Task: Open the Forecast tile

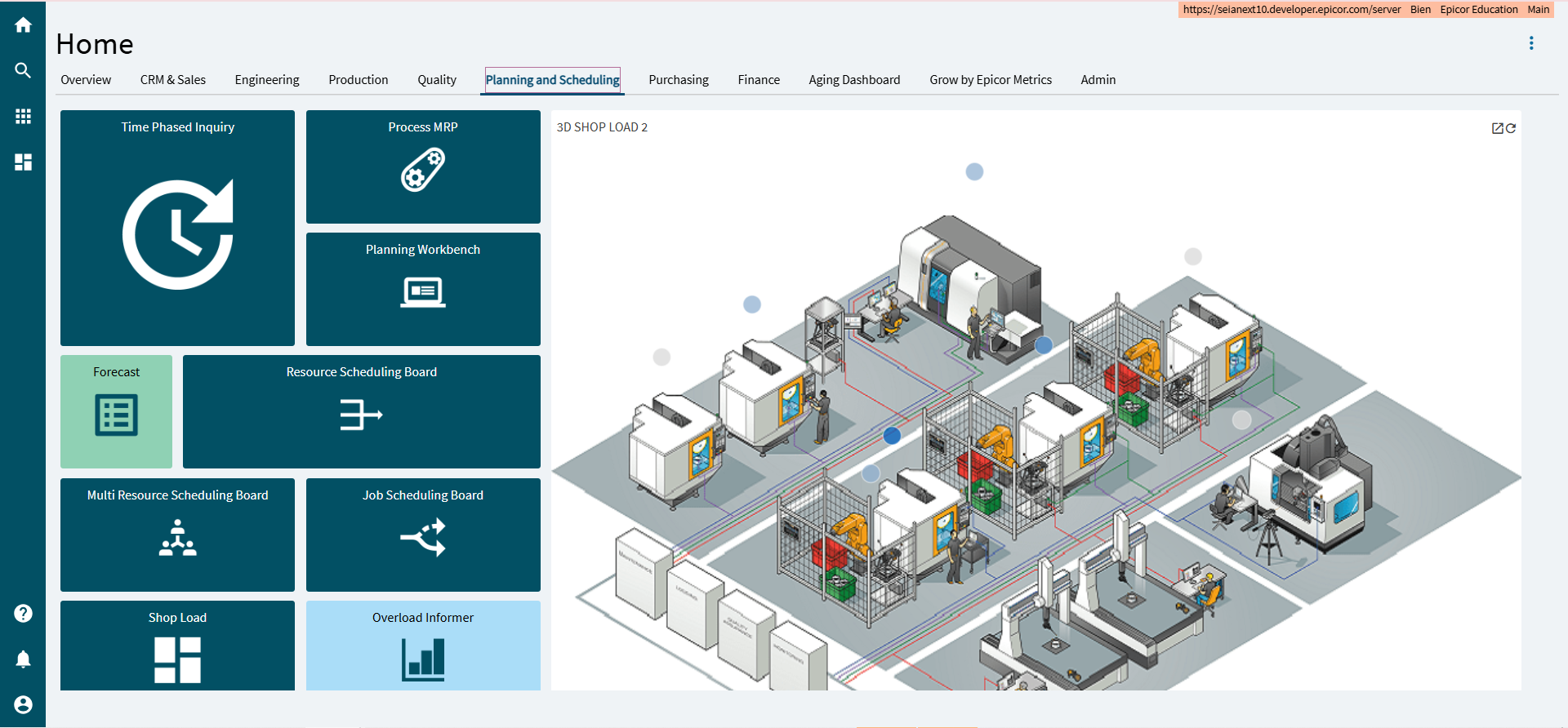Action: (116, 411)
